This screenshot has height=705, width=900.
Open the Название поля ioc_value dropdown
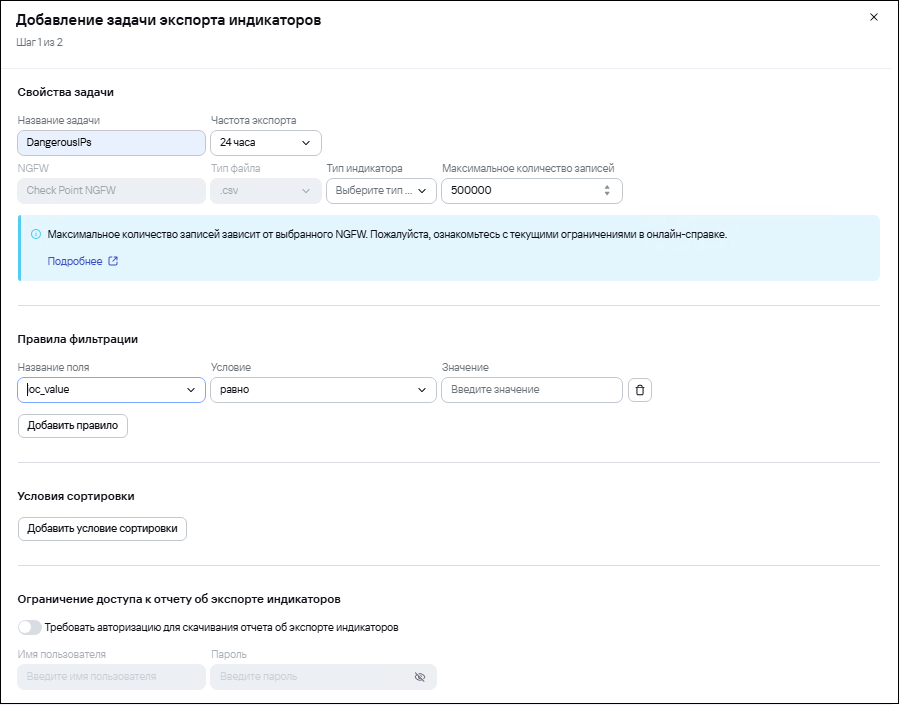coord(111,390)
